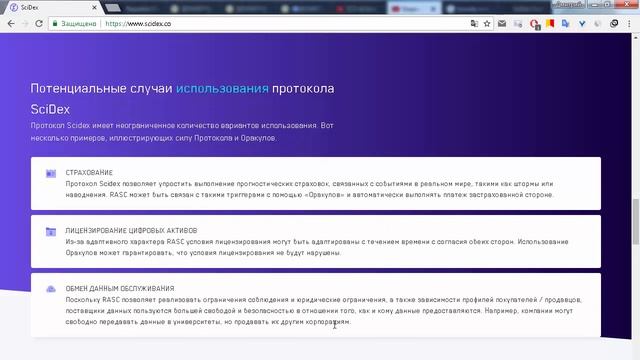The width and height of the screenshot is (640, 360).
Task: Click the line starting наводнения. RASC может
Action: click(x=309, y=195)
